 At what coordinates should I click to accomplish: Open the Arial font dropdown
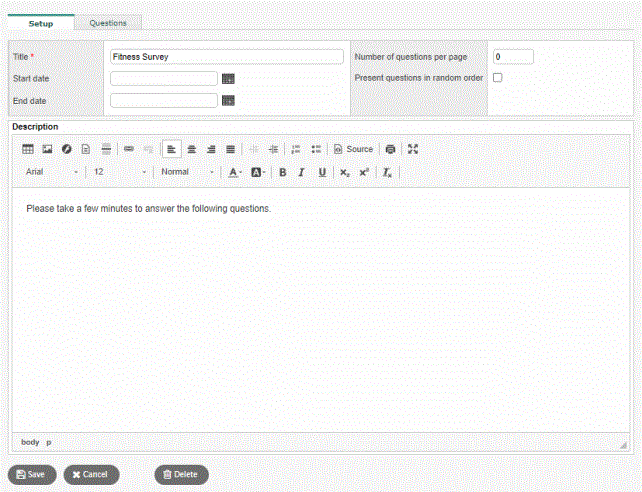52,172
